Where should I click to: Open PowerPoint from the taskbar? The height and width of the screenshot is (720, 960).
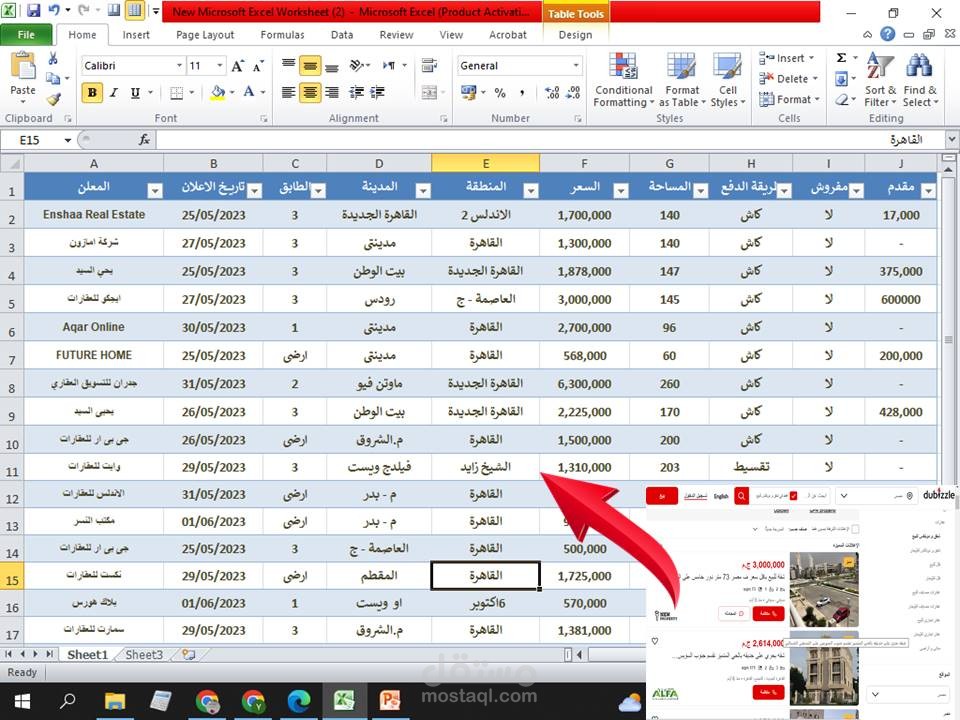point(389,700)
